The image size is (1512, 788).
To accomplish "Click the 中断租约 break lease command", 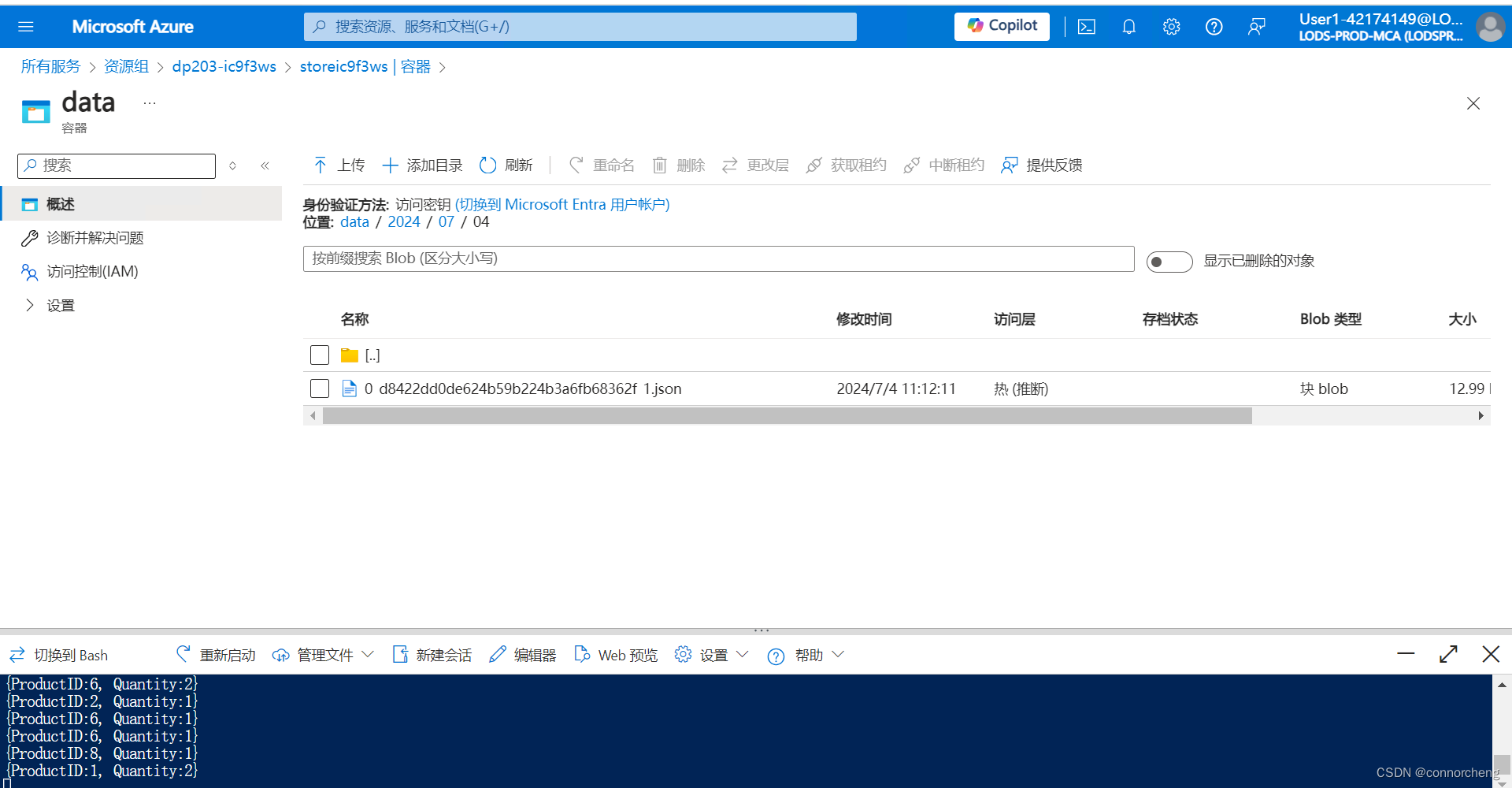I will (x=944, y=165).
